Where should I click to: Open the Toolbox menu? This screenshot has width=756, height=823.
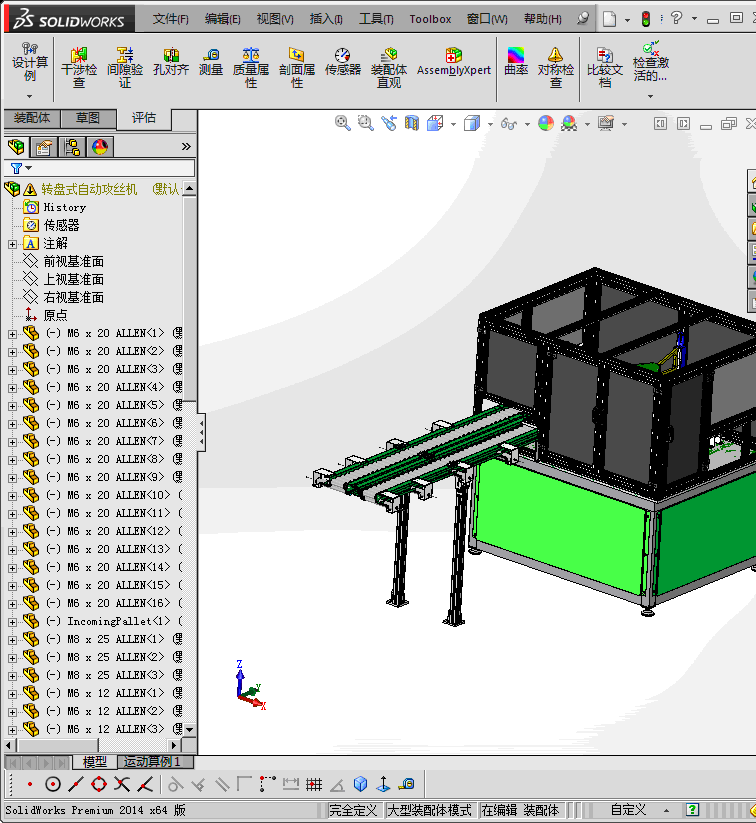(430, 19)
